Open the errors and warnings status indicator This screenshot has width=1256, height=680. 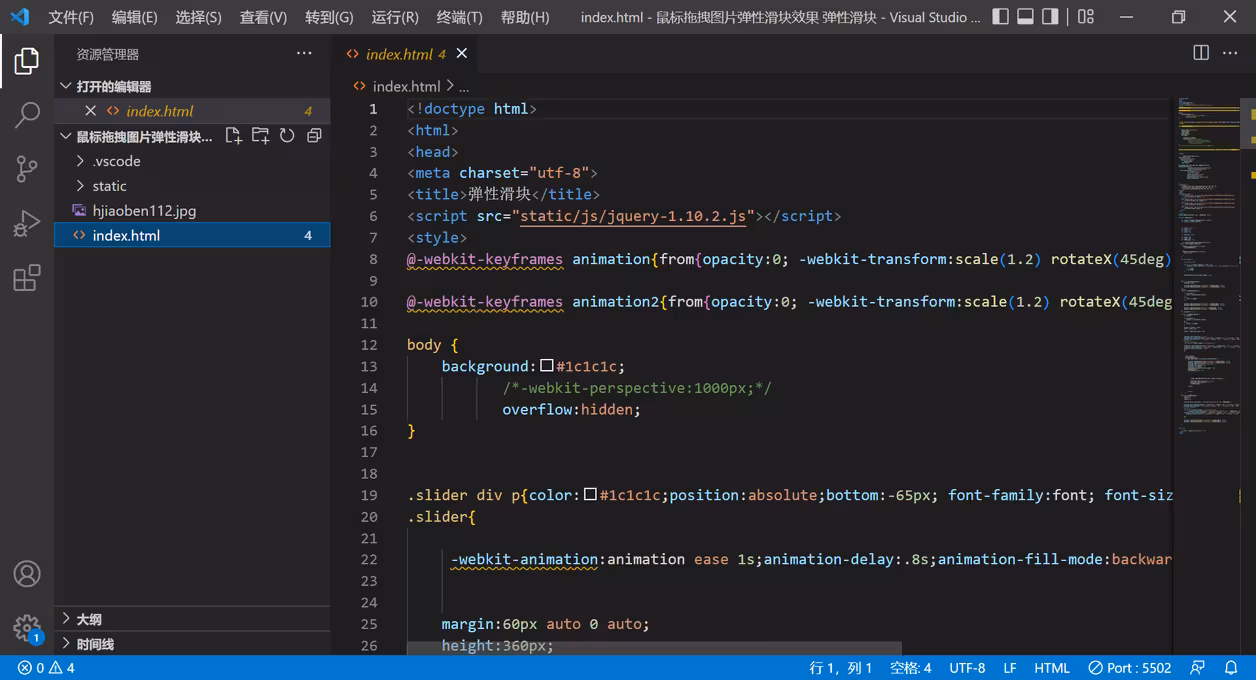[46, 668]
